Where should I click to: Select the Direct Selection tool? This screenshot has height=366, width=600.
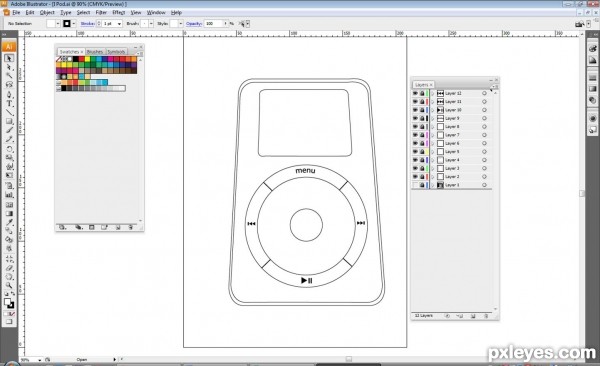click(x=9, y=67)
